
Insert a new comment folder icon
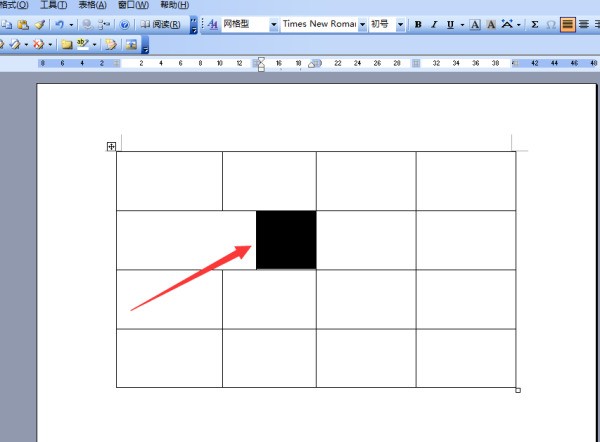pyautogui.click(x=67, y=44)
